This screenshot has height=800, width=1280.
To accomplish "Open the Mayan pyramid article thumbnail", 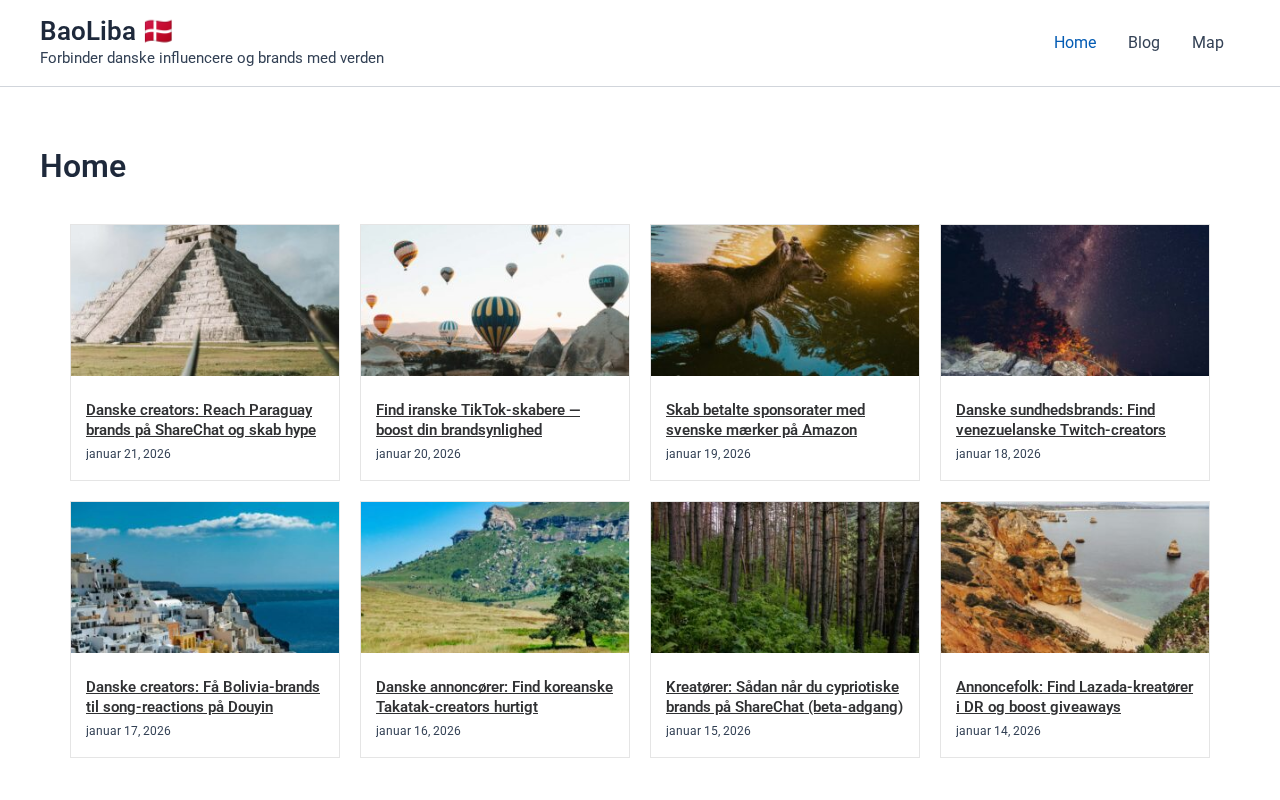I will click(x=205, y=300).
